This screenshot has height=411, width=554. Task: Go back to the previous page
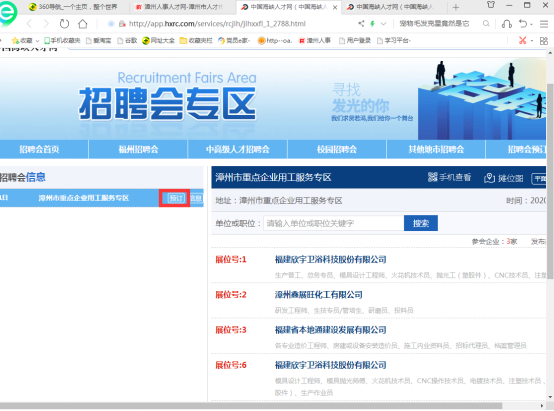29,24
